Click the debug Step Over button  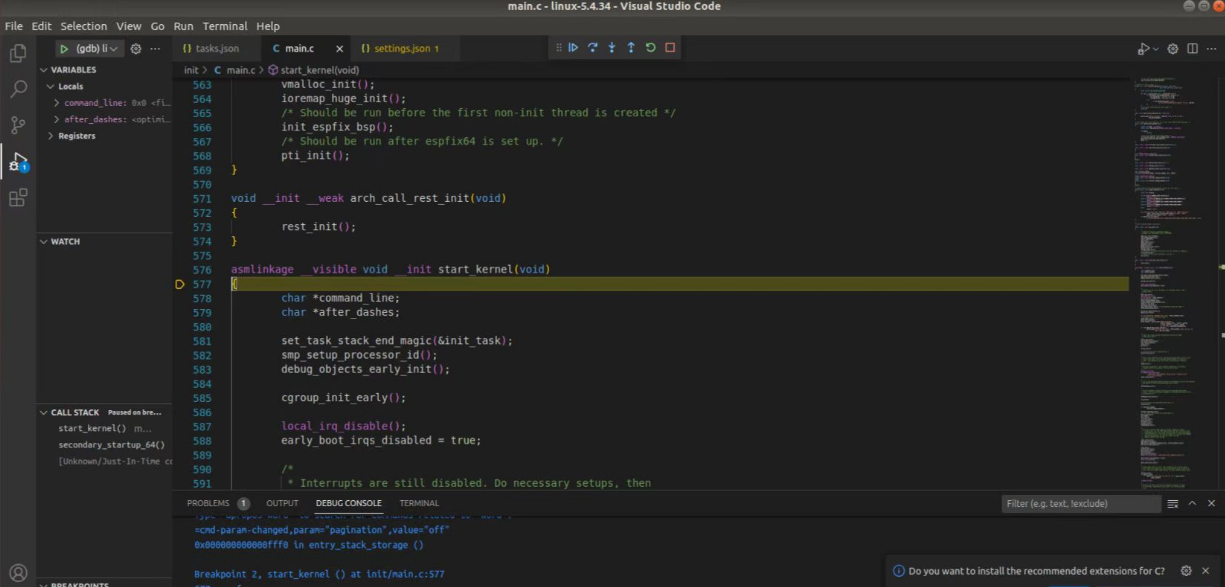[592, 47]
